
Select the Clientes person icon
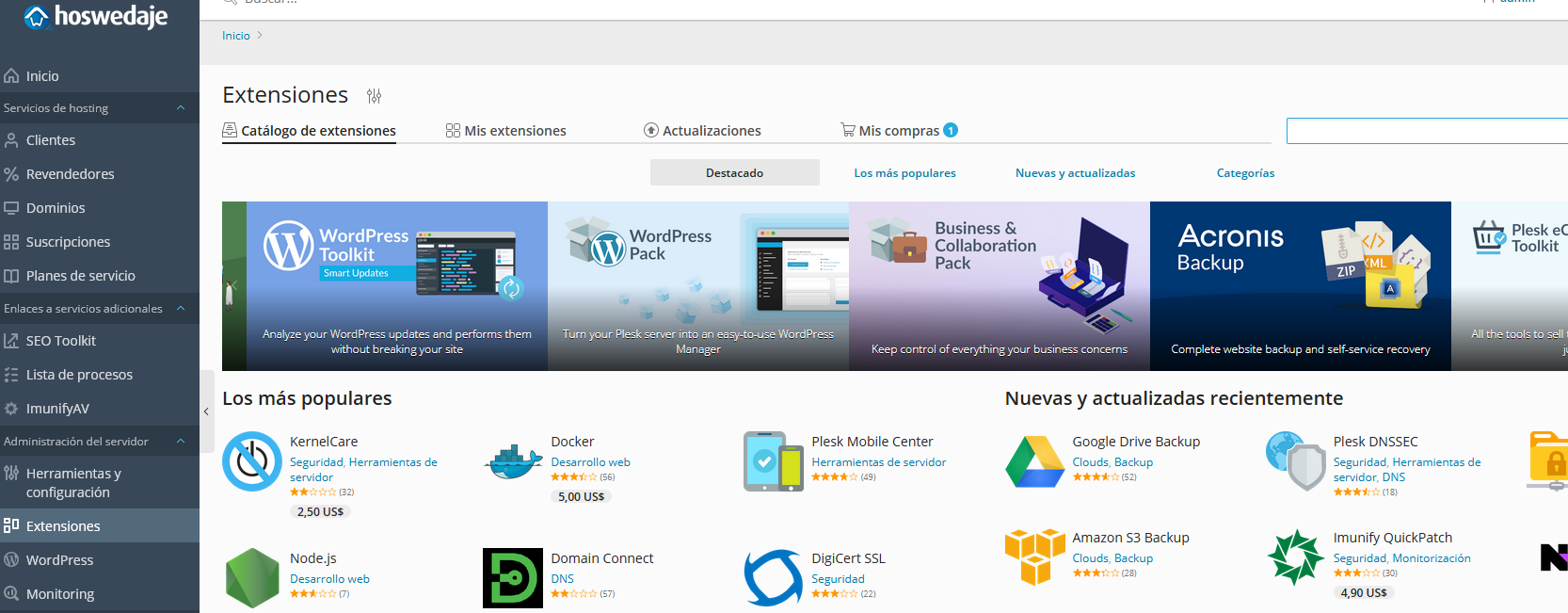click(x=11, y=140)
